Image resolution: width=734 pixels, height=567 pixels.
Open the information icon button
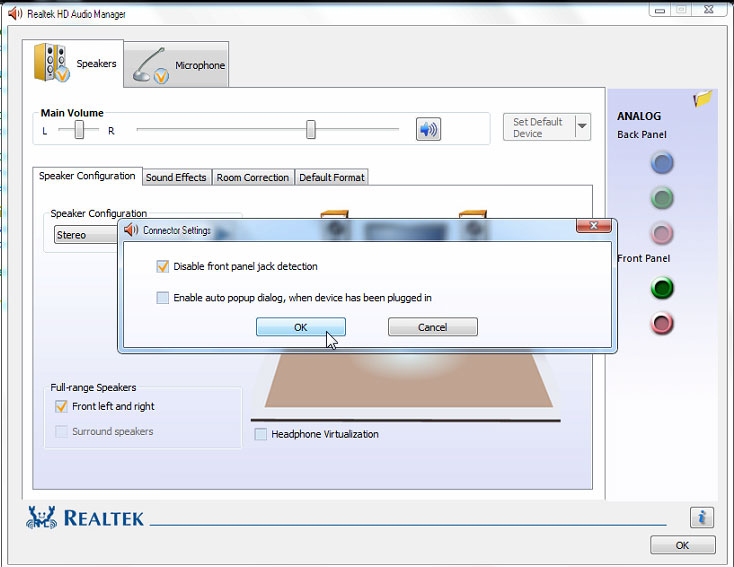point(701,517)
